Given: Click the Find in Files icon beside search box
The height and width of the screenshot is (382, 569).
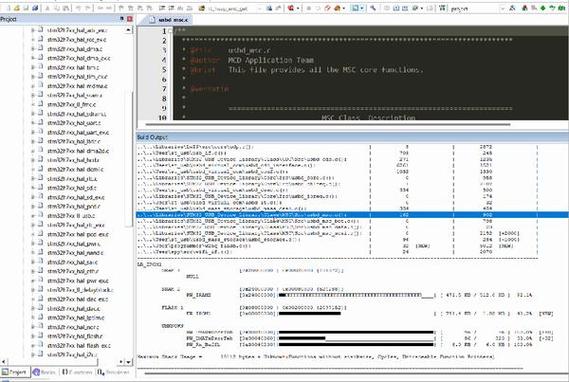Looking at the screenshot, I should pos(269,8).
